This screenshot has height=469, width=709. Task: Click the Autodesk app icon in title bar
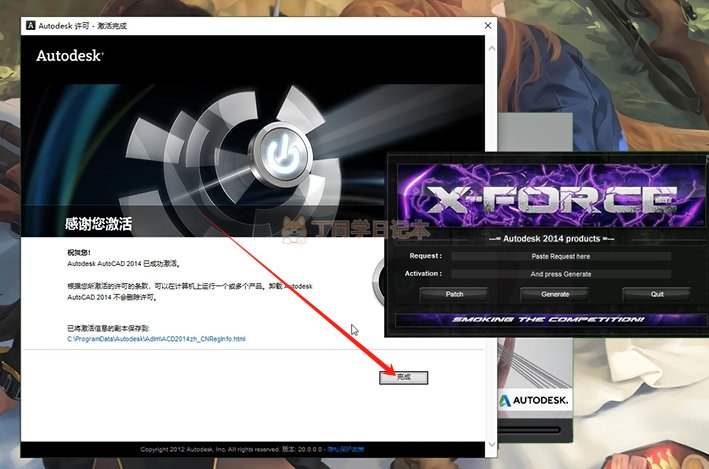(30, 26)
